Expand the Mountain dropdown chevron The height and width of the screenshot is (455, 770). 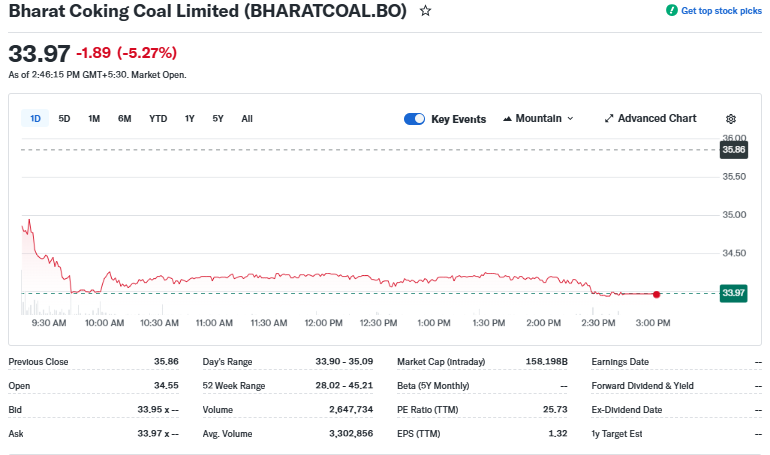click(x=570, y=119)
